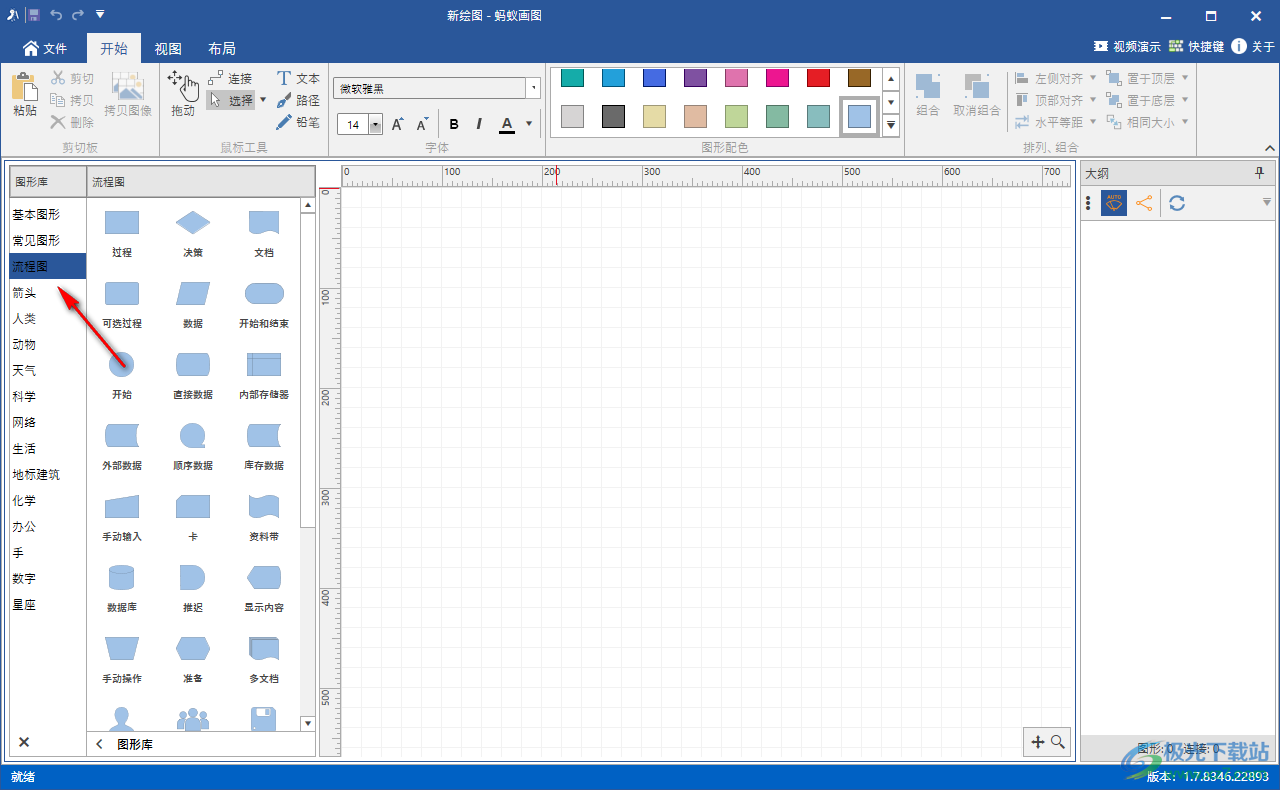The height and width of the screenshot is (790, 1280).
Task: Select the Science (科学) category
Action: tap(48, 396)
